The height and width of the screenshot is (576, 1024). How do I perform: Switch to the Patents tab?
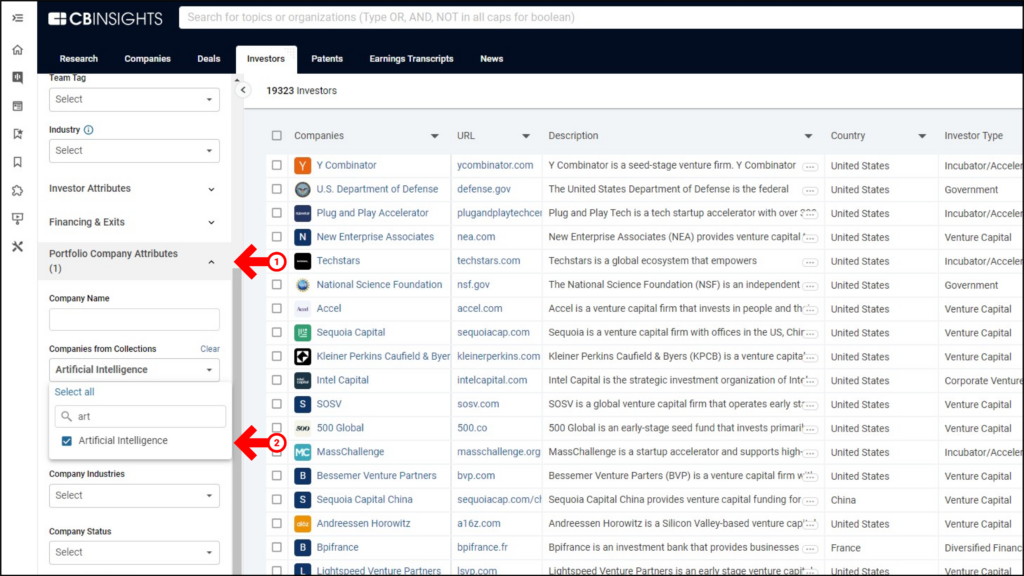coord(327,59)
